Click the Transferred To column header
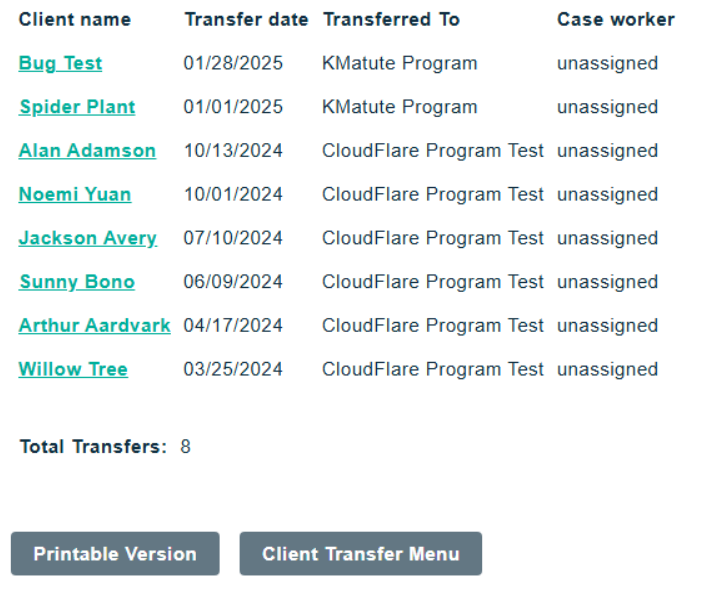726x601 pixels. (x=391, y=19)
